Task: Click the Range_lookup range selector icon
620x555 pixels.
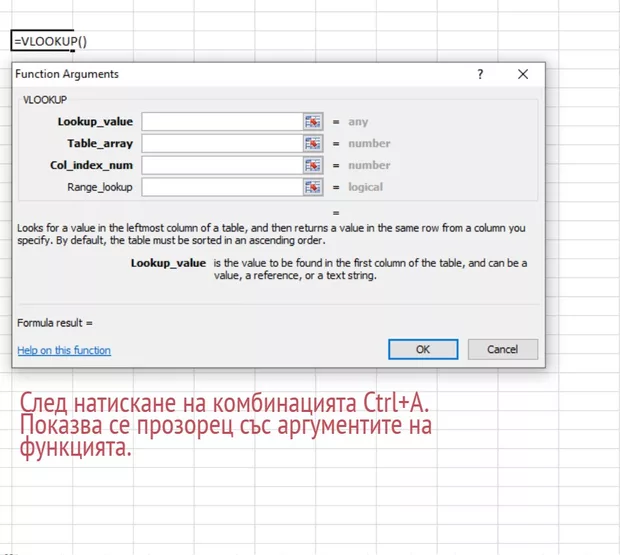Action: tap(313, 187)
